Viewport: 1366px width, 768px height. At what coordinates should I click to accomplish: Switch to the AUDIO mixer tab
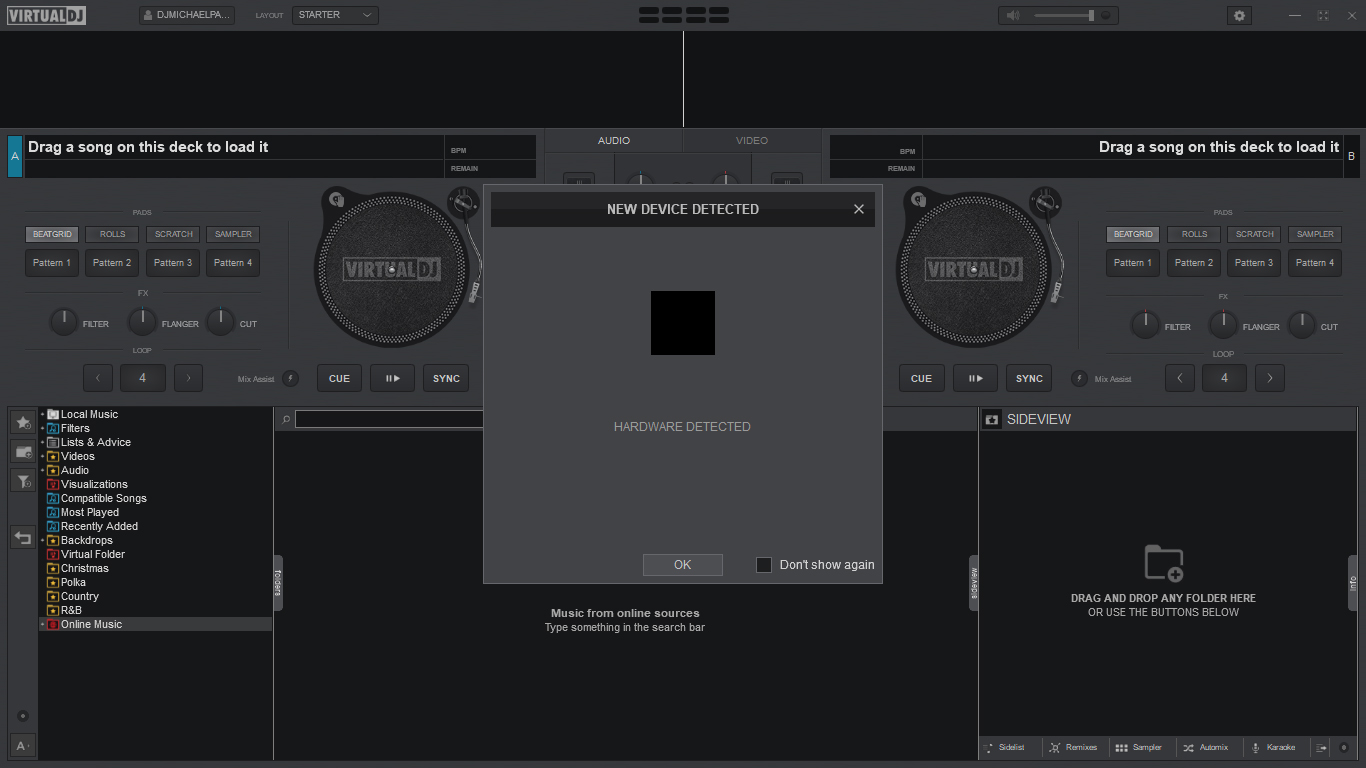tap(614, 140)
